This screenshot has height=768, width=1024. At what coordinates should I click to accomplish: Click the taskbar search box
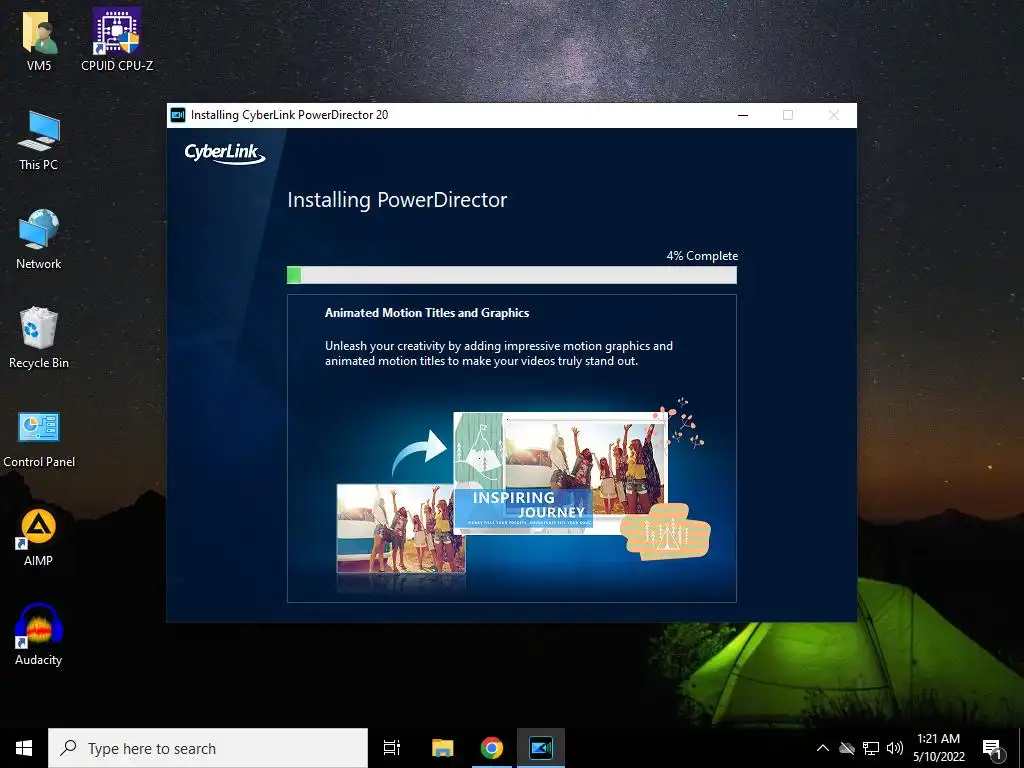[208, 748]
